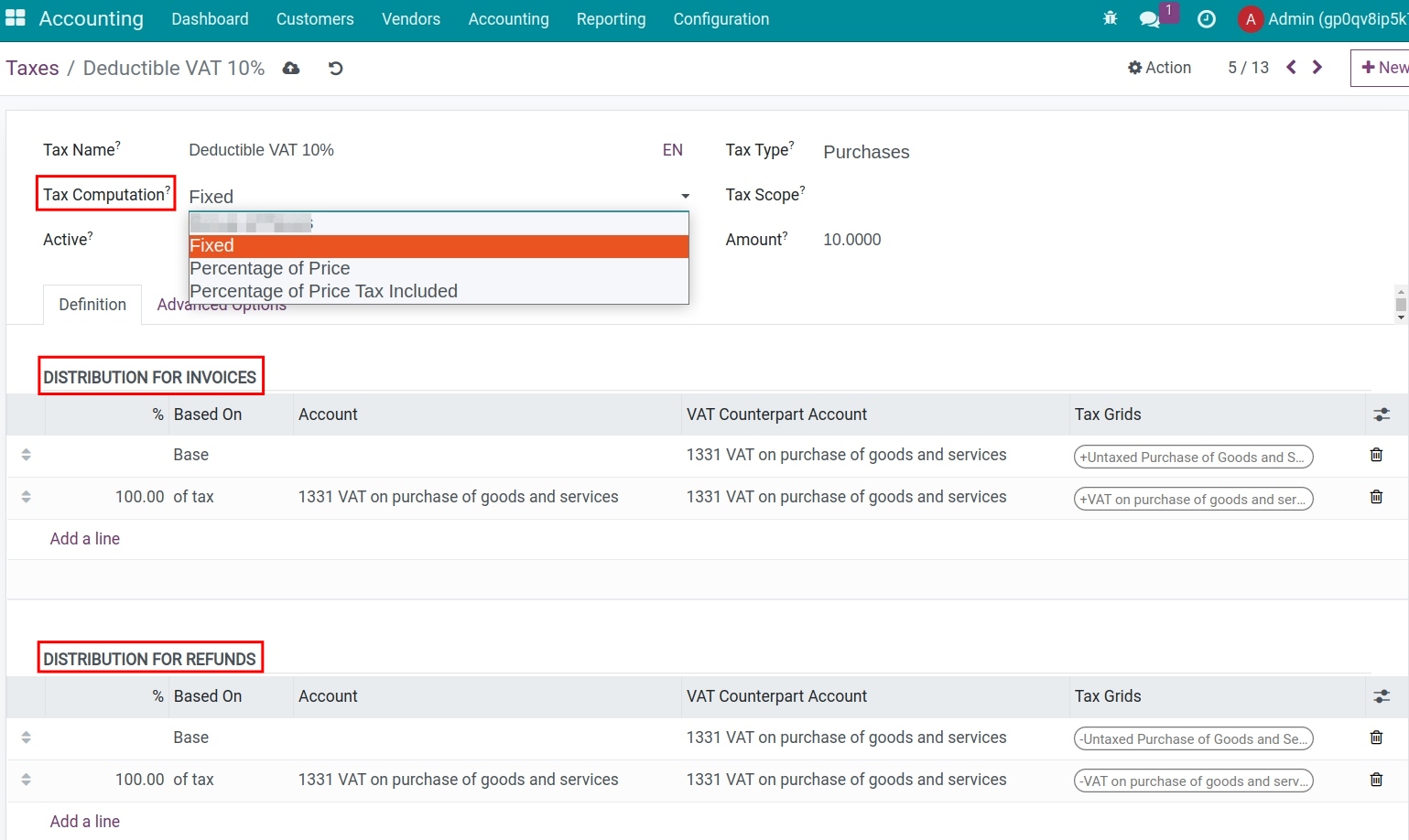Click the apps grid home icon
Viewport: 1409px width, 840px height.
(16, 18)
